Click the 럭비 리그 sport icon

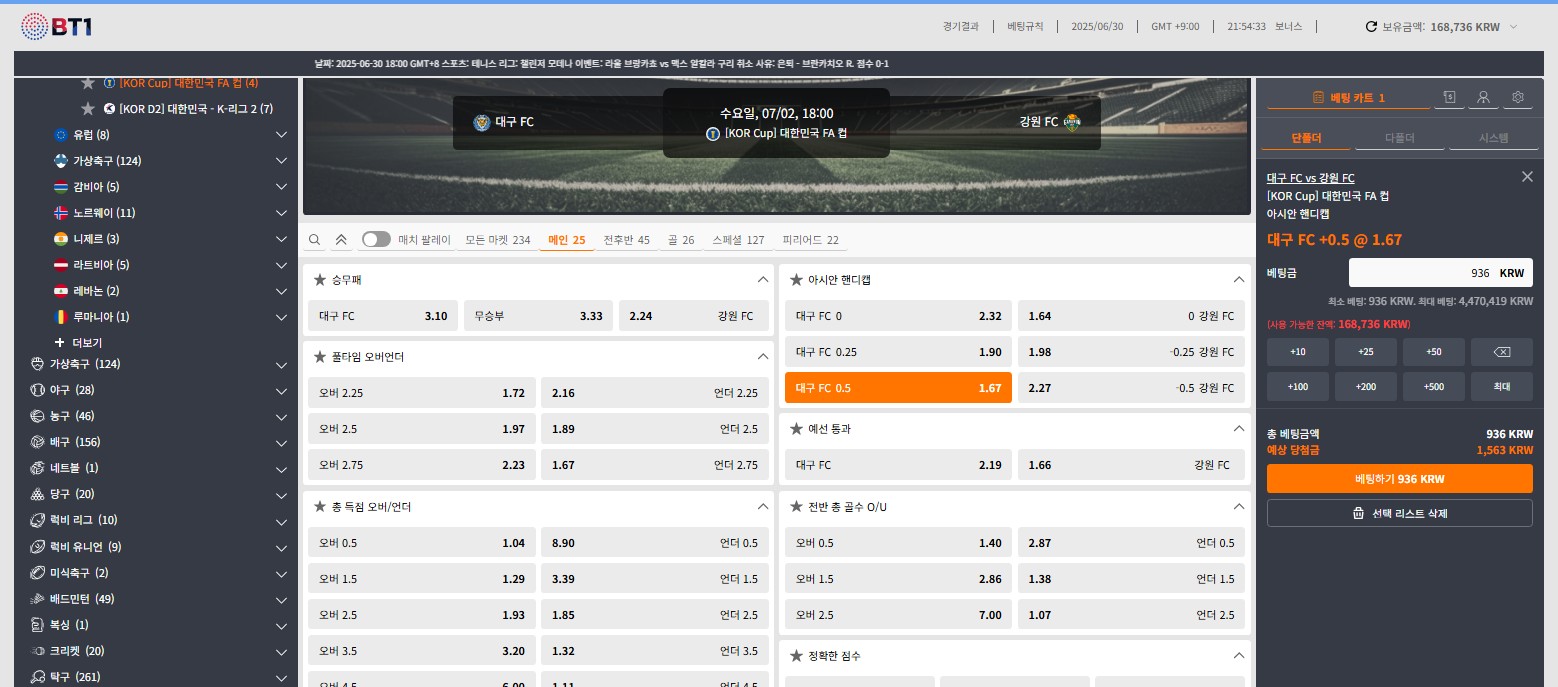point(37,520)
